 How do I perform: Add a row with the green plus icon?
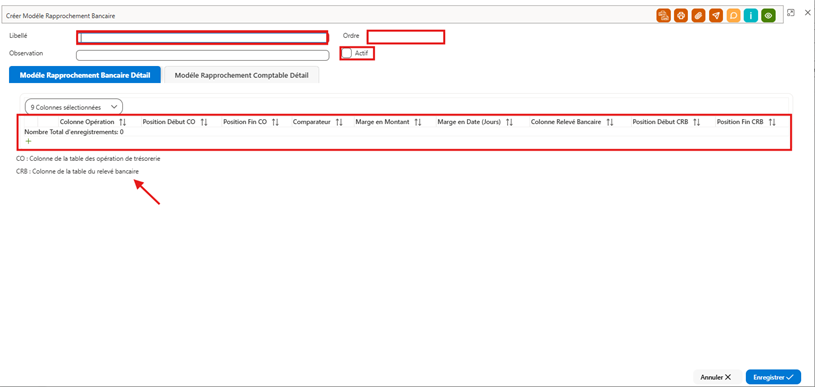pos(29,141)
